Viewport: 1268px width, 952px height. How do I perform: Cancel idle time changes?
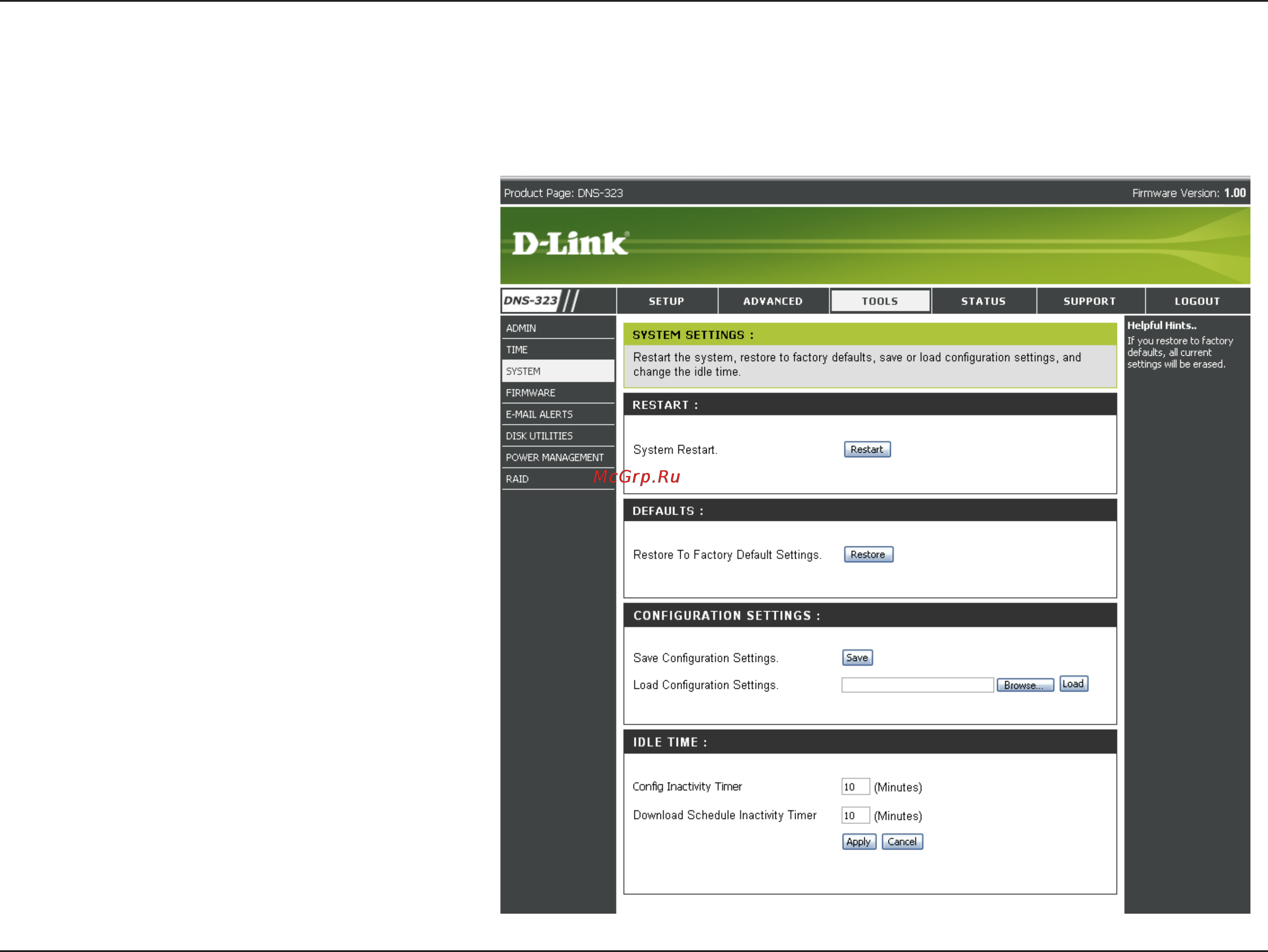click(x=902, y=841)
